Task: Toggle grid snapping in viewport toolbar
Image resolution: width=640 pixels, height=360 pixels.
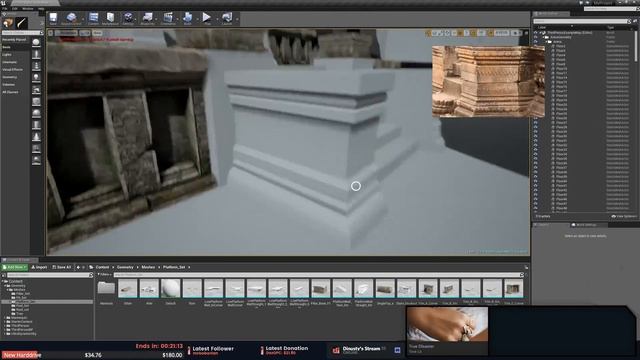Action: click(461, 33)
